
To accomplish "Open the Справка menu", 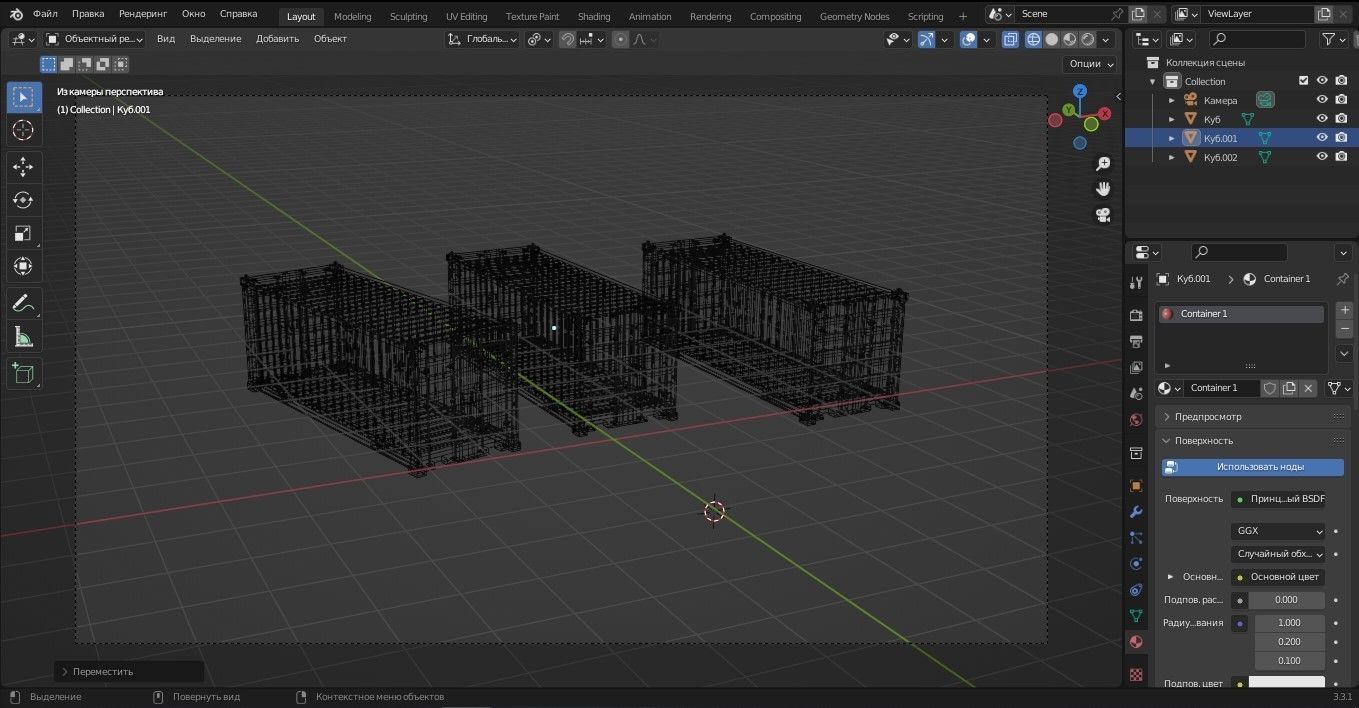I will point(238,14).
